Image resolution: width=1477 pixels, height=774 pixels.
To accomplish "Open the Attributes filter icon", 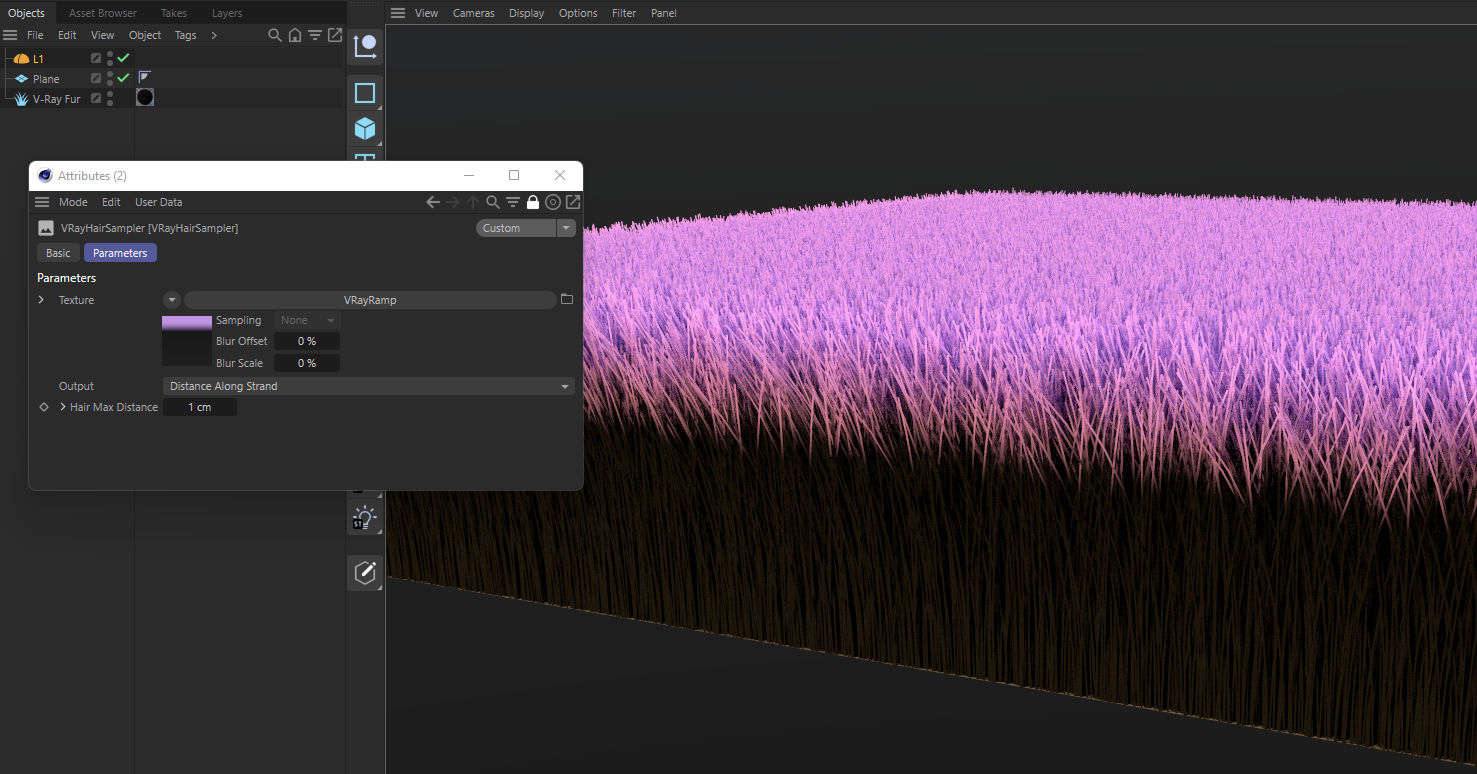I will point(513,202).
